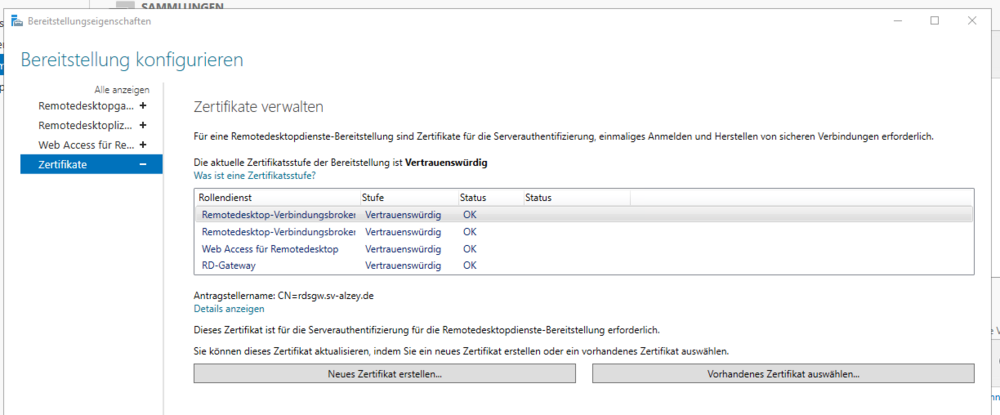The width and height of the screenshot is (1000, 415).
Task: Collapse the Zertifikate section minus icon
Action: point(143,165)
